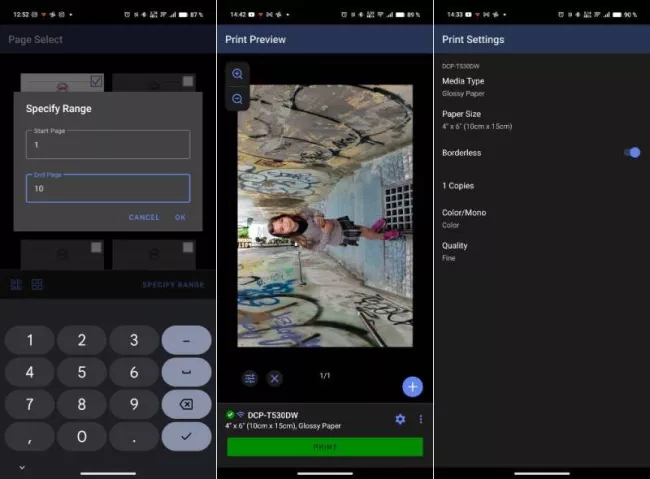Remove photo with the X icon
The width and height of the screenshot is (650, 479).
pyautogui.click(x=274, y=378)
